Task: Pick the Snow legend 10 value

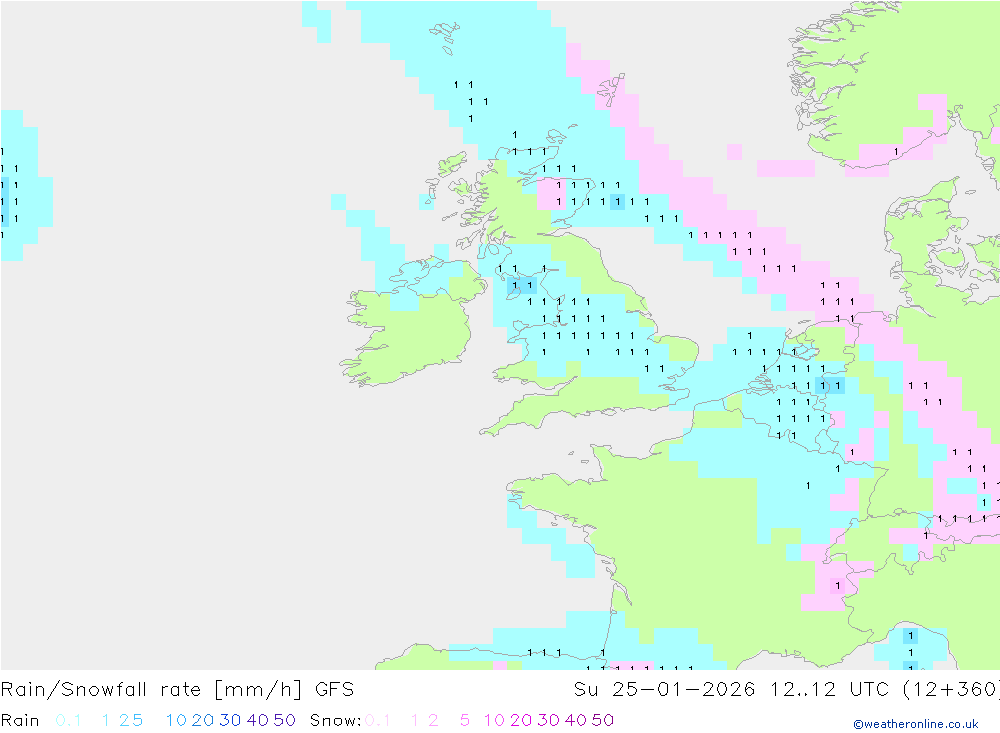Action: 494,720
